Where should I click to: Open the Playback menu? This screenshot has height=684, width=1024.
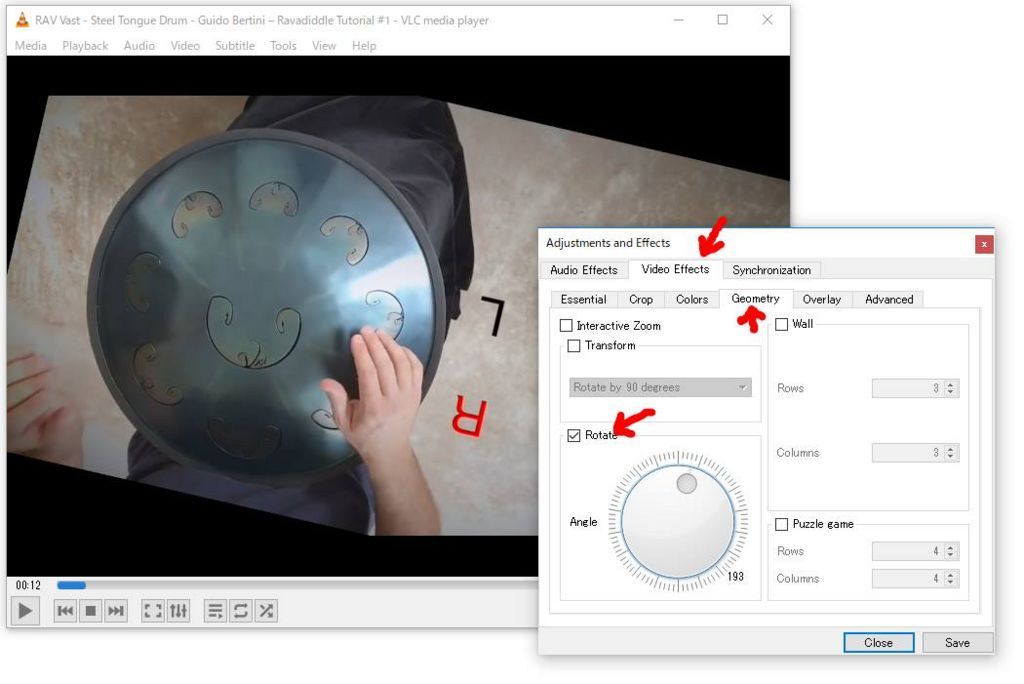pyautogui.click(x=85, y=46)
